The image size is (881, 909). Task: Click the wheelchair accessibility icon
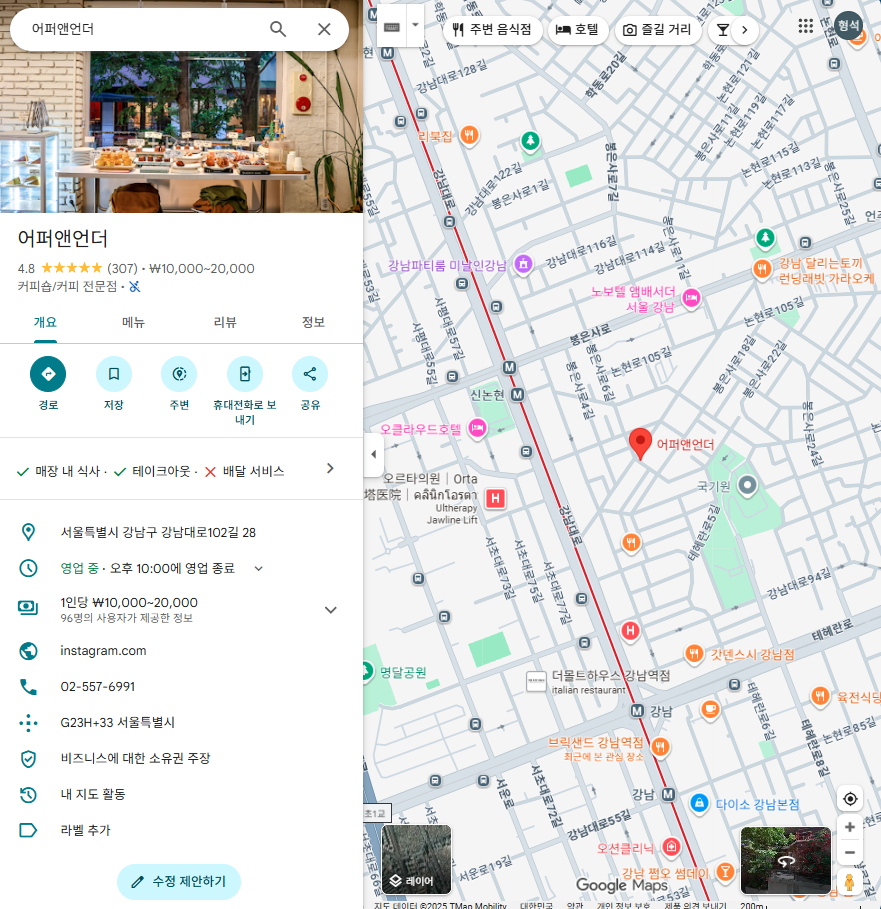(x=134, y=286)
